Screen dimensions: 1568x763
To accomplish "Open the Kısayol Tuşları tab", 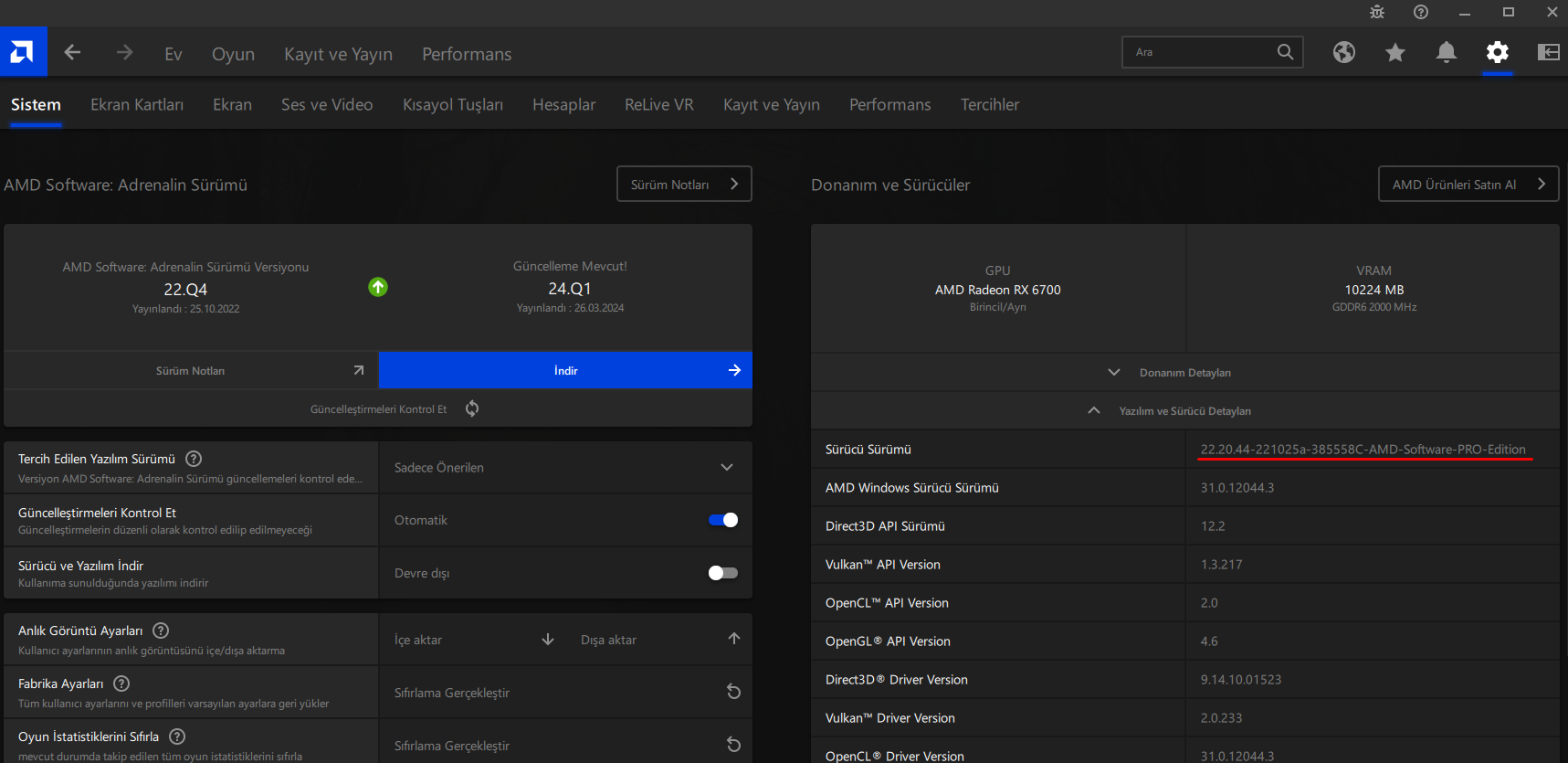I will [x=452, y=104].
